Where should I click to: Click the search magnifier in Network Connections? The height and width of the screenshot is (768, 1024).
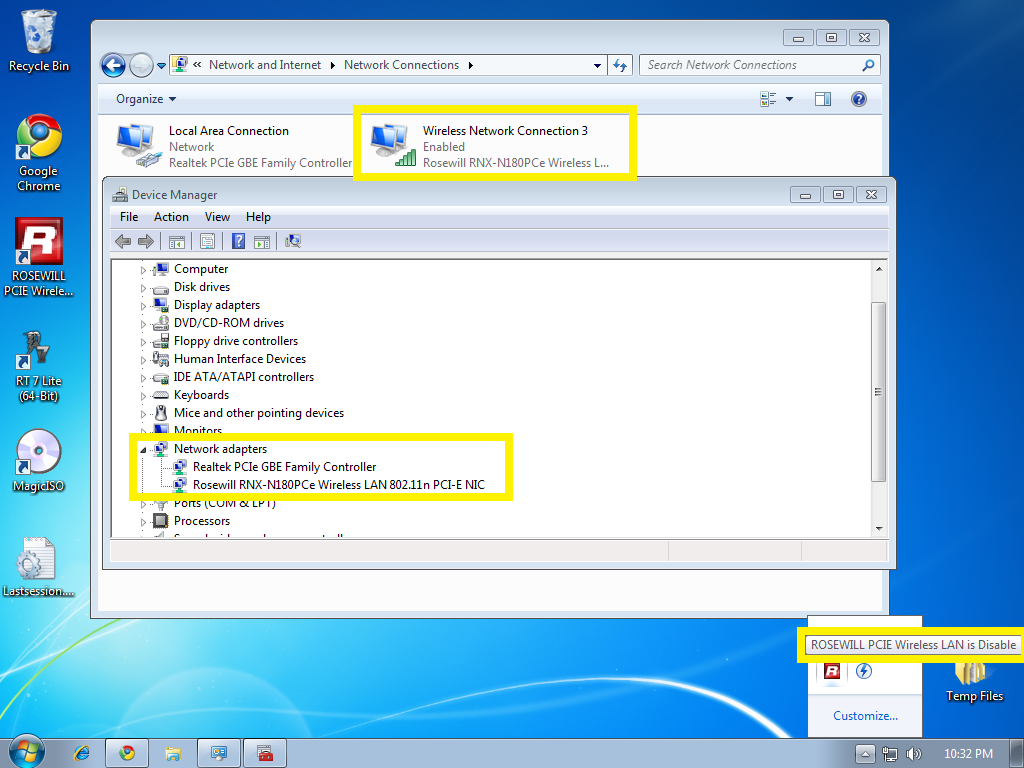click(868, 65)
